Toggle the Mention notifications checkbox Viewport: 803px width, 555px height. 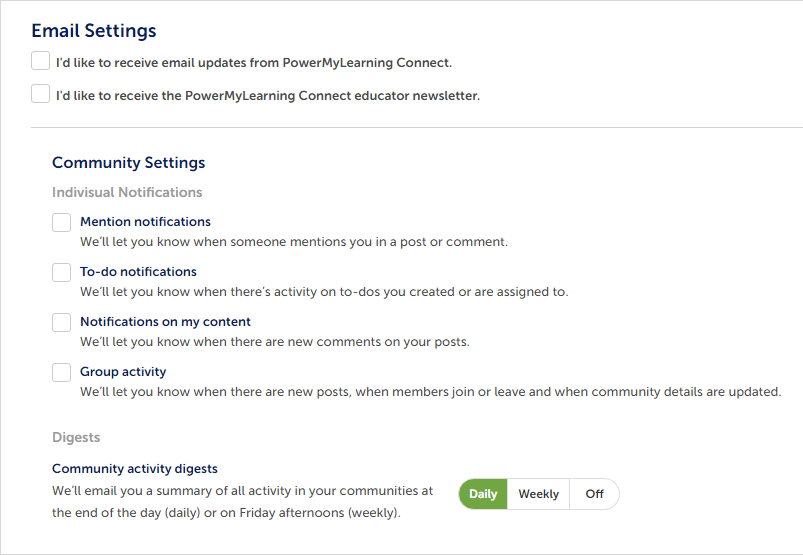[x=61, y=223]
